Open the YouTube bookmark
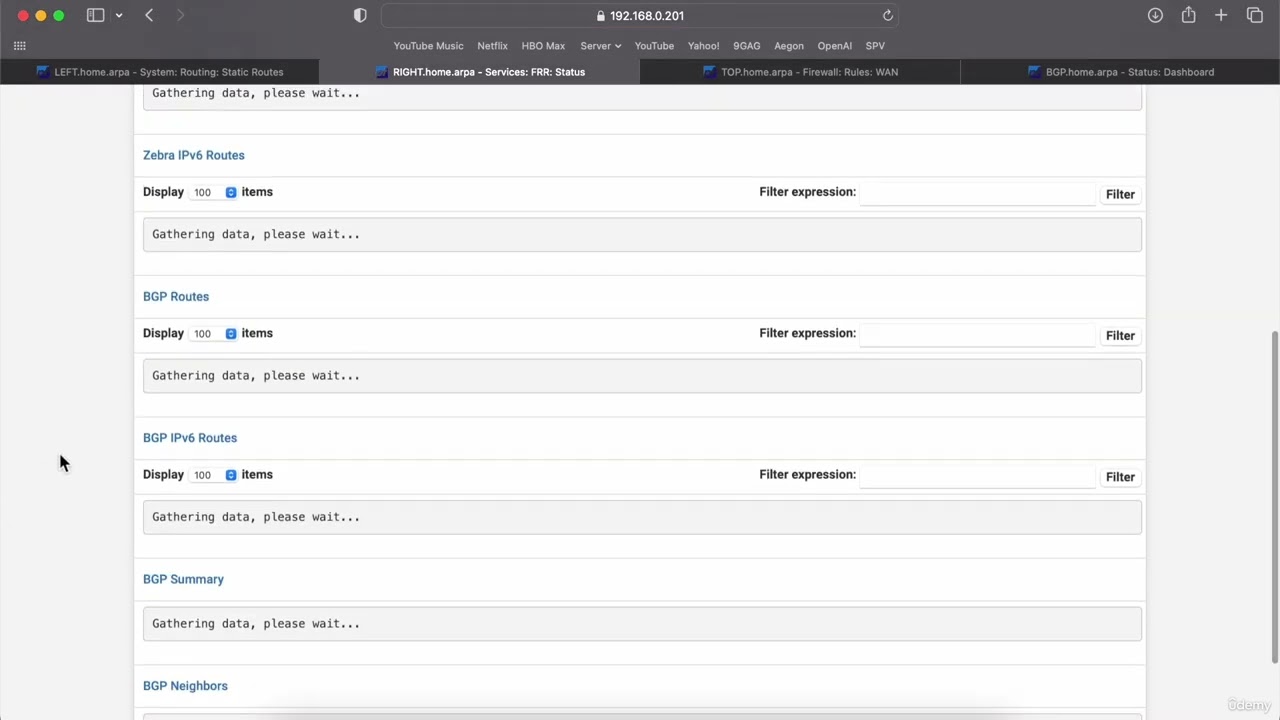Image resolution: width=1280 pixels, height=720 pixels. [654, 46]
